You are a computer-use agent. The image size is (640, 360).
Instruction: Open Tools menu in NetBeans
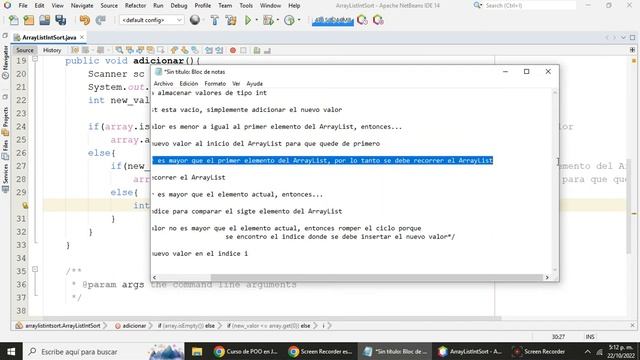click(246, 5)
